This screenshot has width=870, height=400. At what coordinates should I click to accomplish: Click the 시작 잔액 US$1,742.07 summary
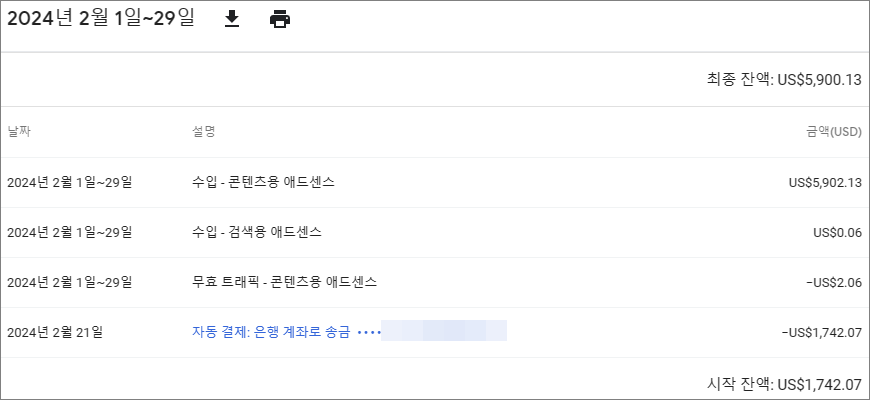(784, 383)
